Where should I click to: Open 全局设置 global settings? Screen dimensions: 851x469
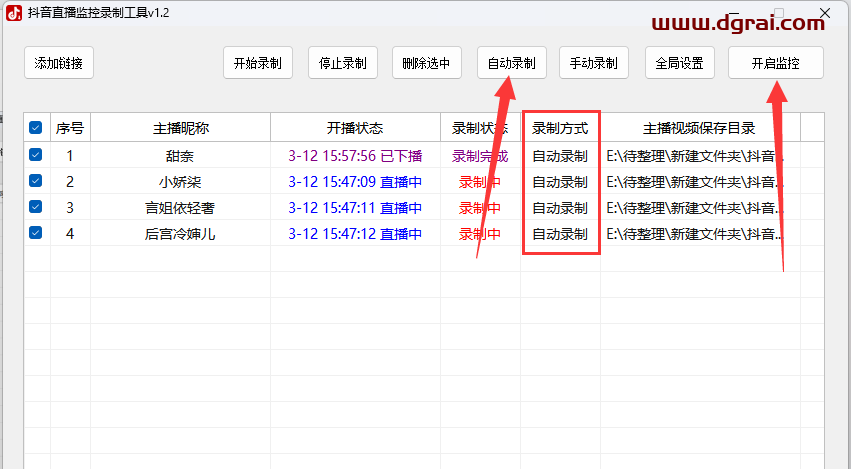click(679, 63)
